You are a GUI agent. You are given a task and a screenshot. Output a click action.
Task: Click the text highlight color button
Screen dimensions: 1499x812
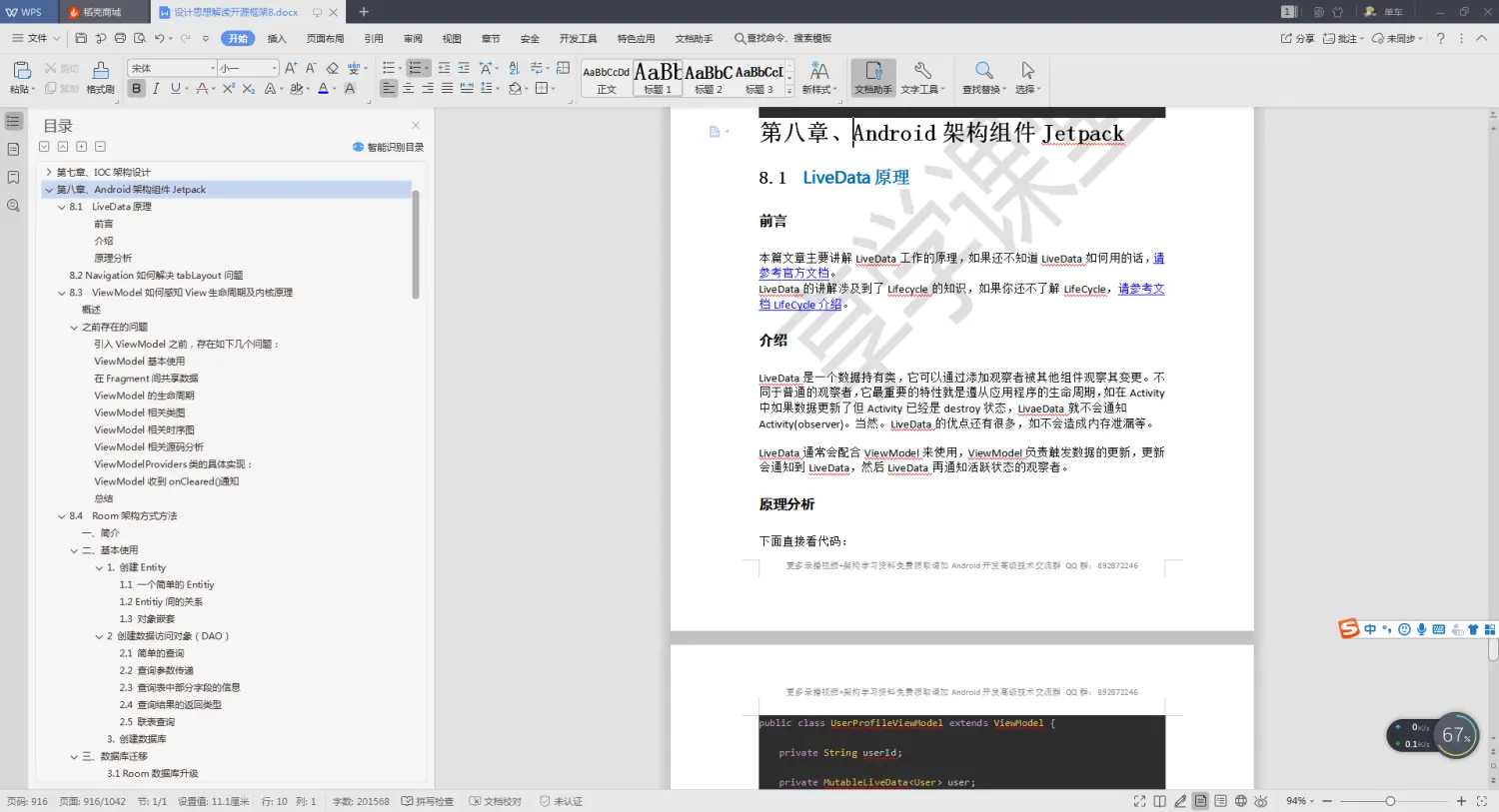pyautogui.click(x=296, y=89)
